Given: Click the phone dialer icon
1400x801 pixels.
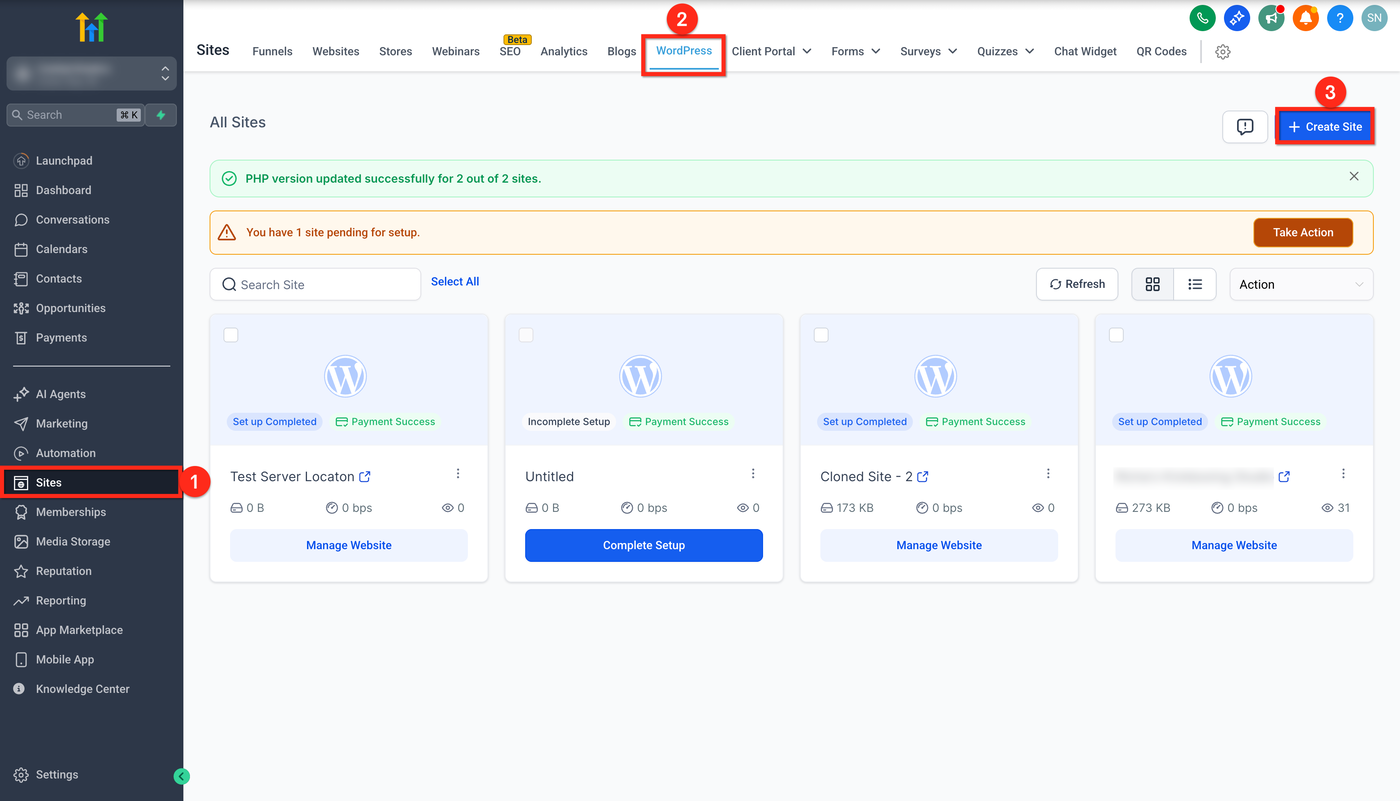Looking at the screenshot, I should (x=1202, y=18).
